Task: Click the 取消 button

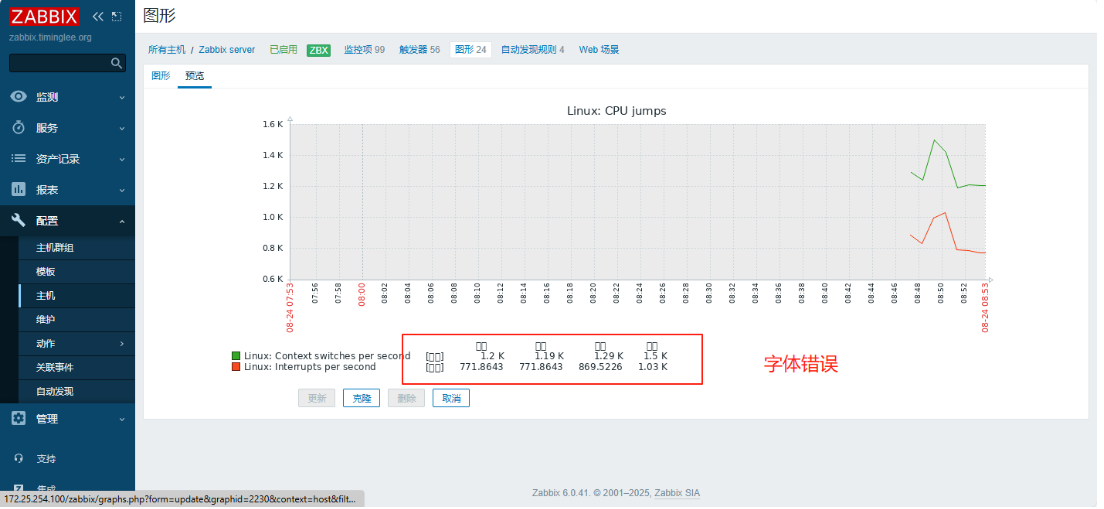Action: click(x=451, y=398)
